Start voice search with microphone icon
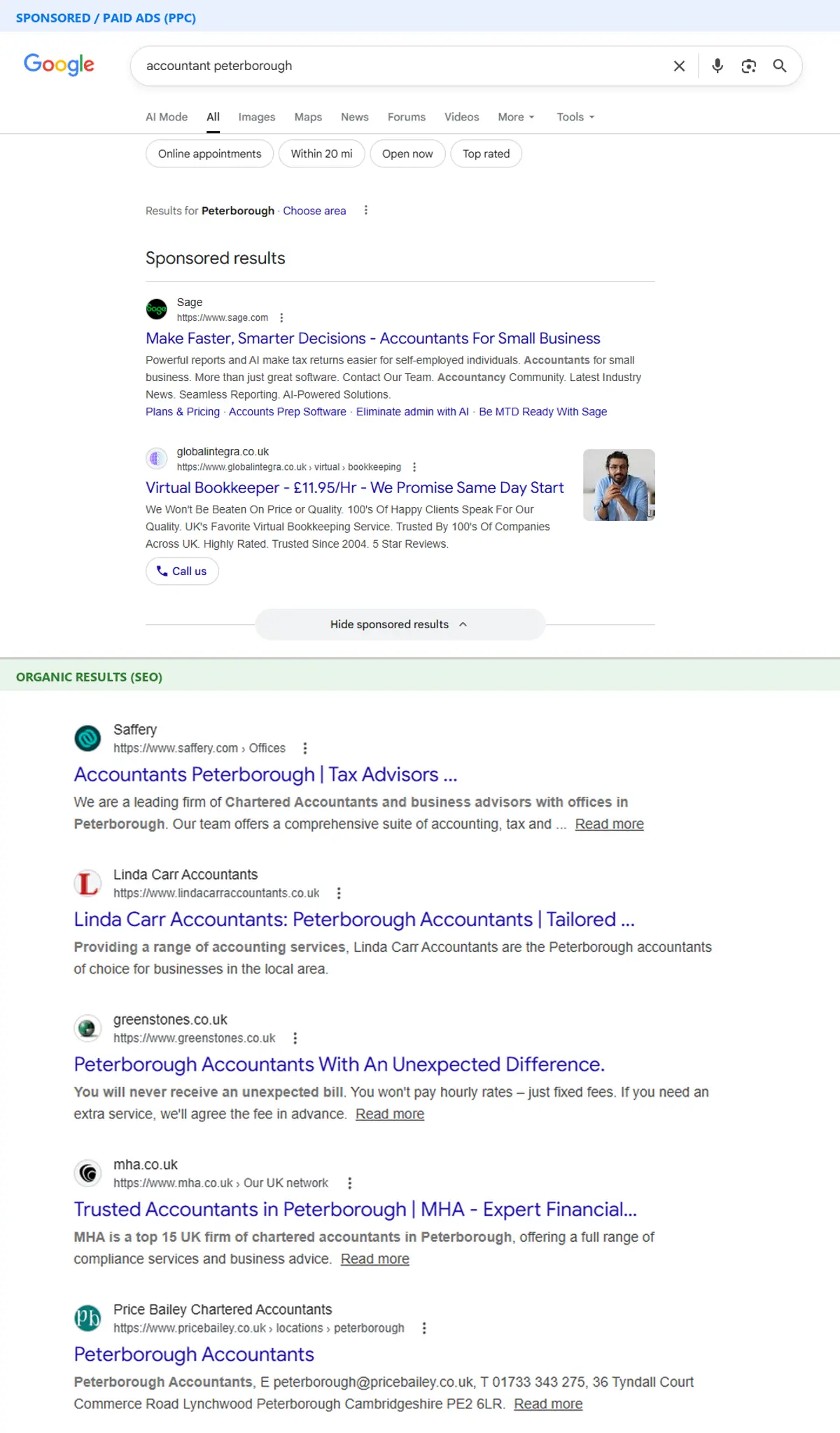The height and width of the screenshot is (1433, 840). [717, 66]
